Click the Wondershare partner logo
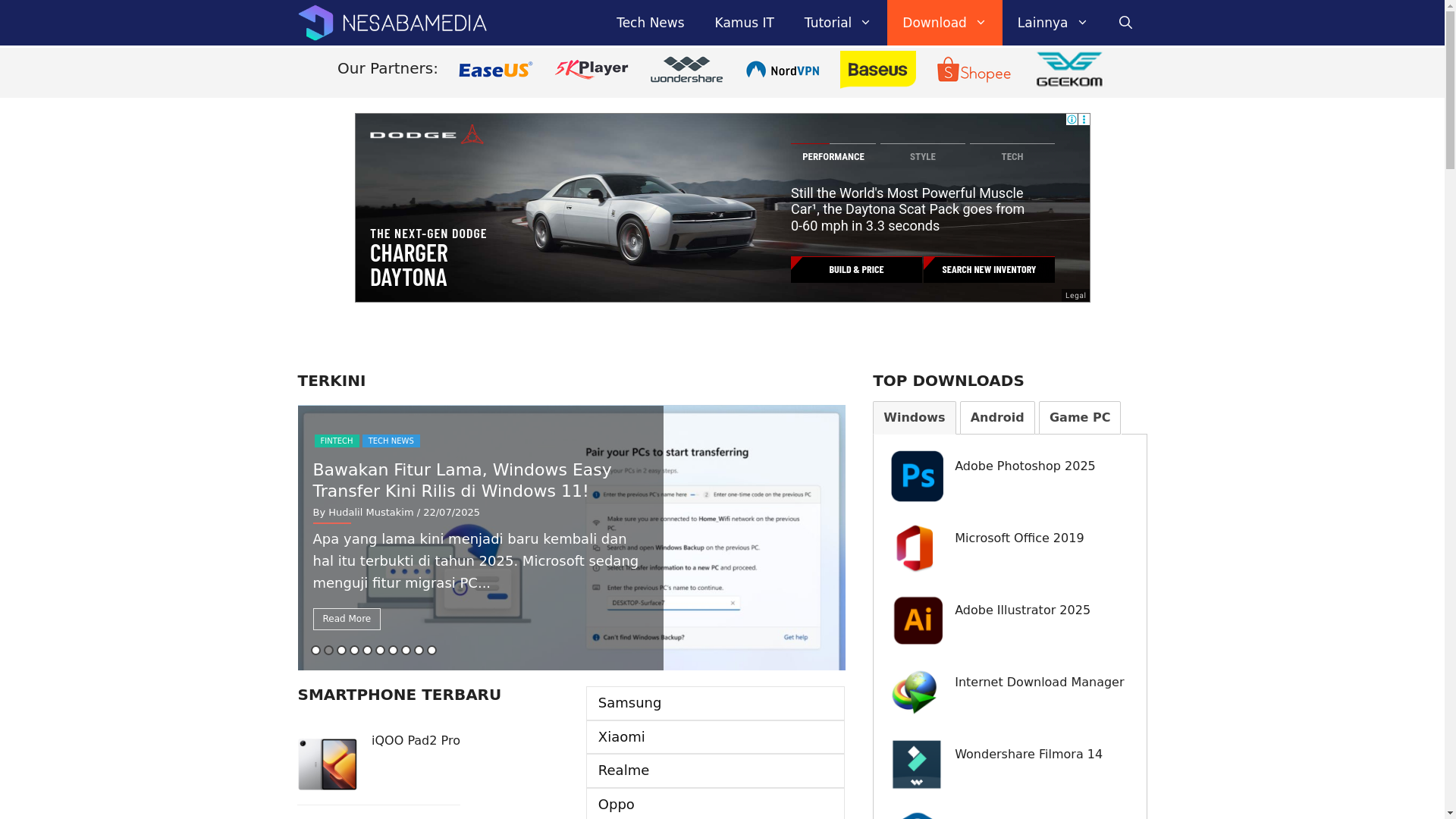Screen dimensions: 1456x819 686,70
